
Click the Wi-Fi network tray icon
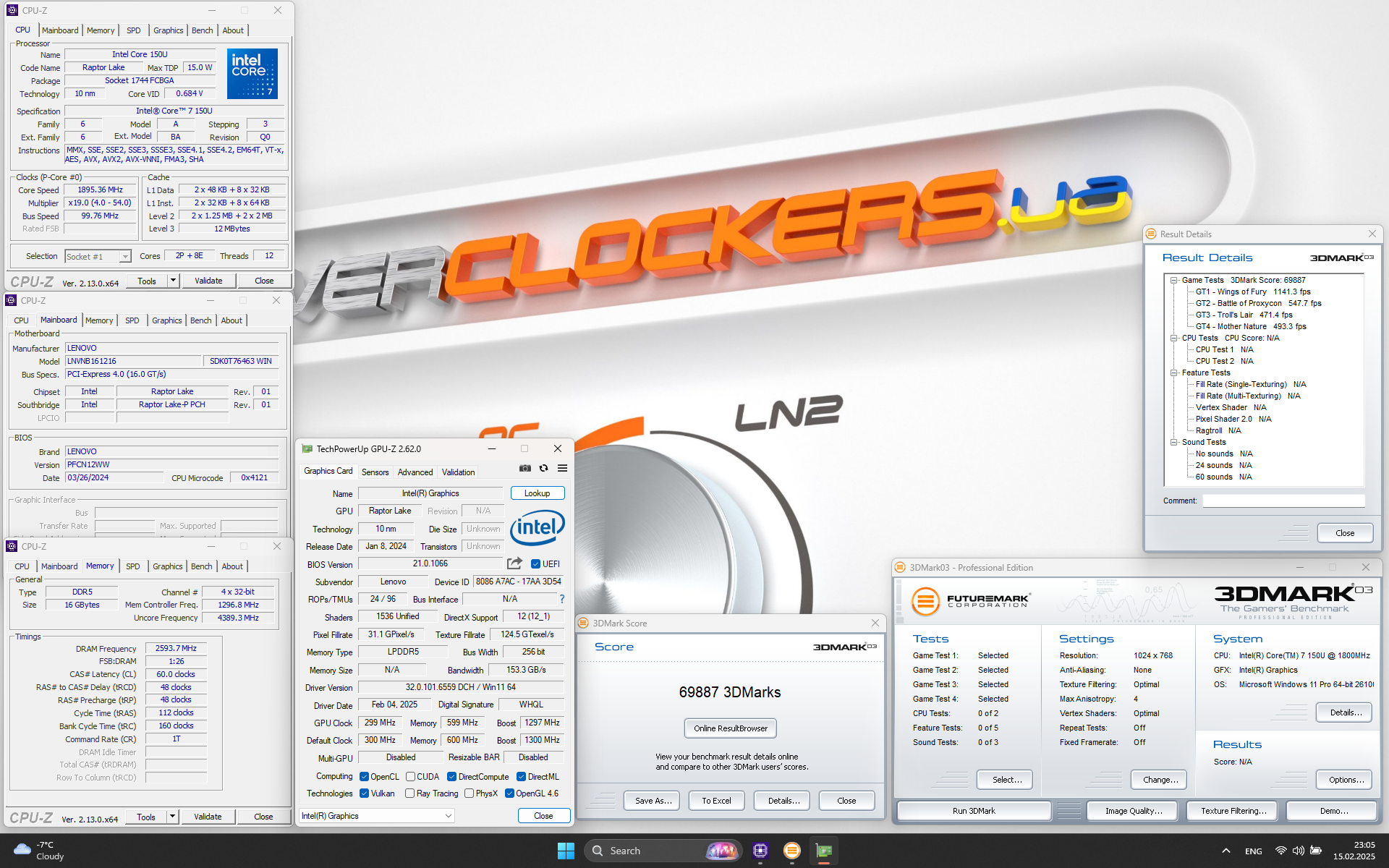[x=1281, y=851]
